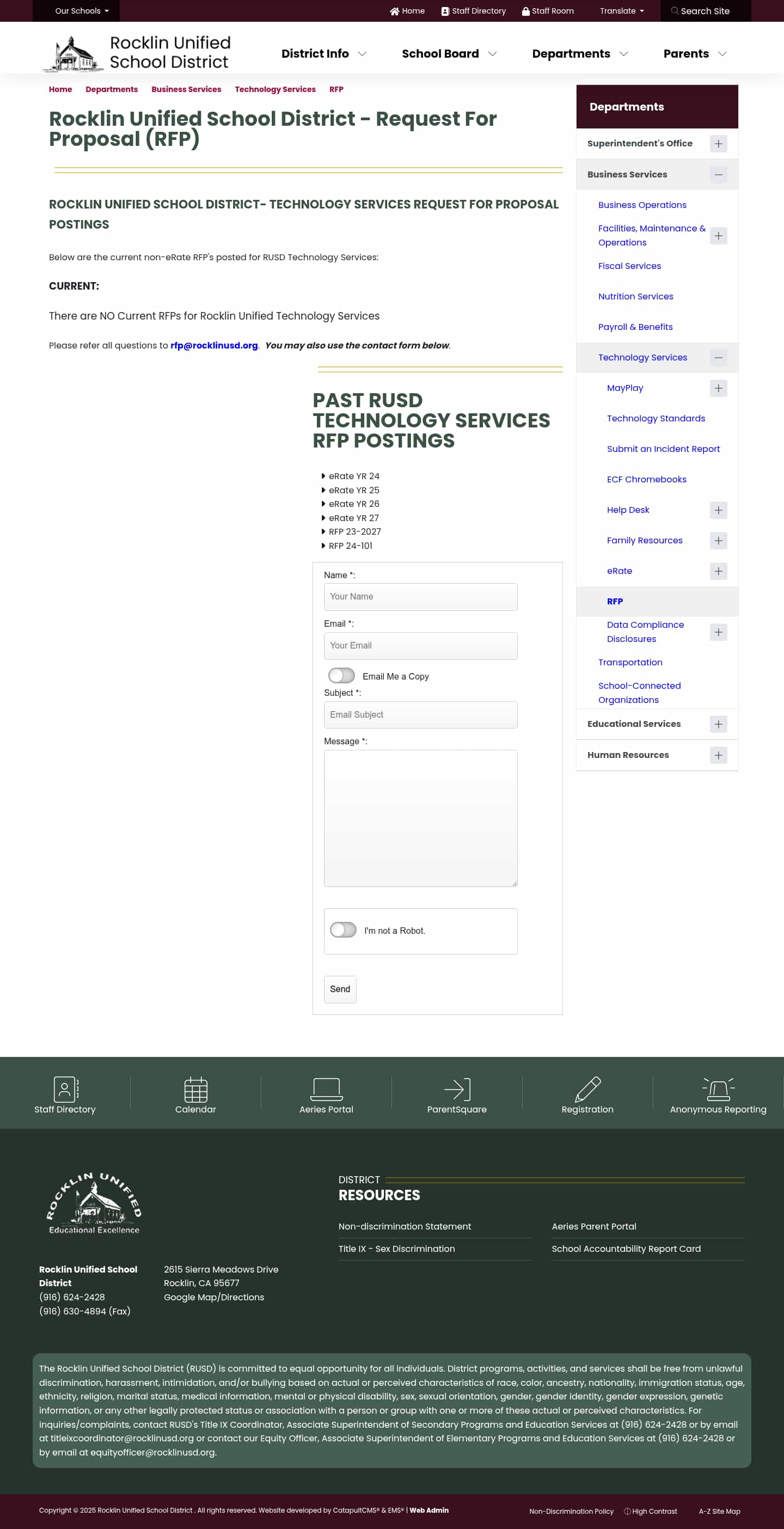The height and width of the screenshot is (1529, 784).
Task: Open the District Info menu
Action: click(x=323, y=53)
